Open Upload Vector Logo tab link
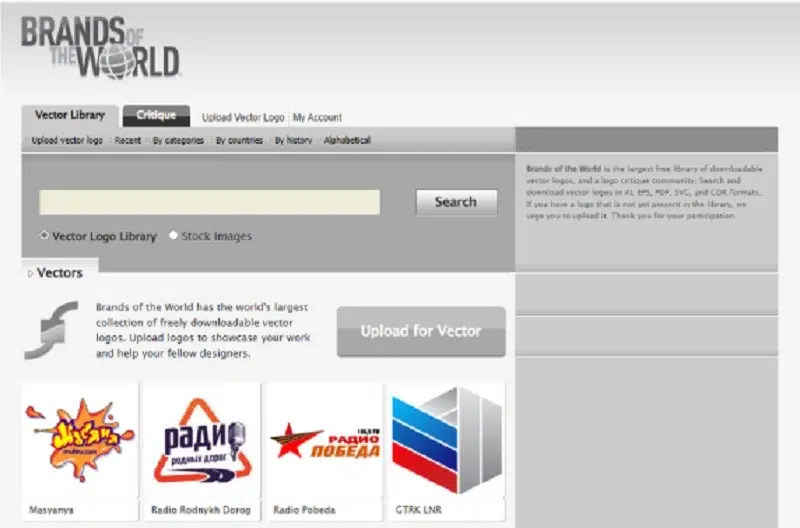This screenshot has height=528, width=800. 243,117
